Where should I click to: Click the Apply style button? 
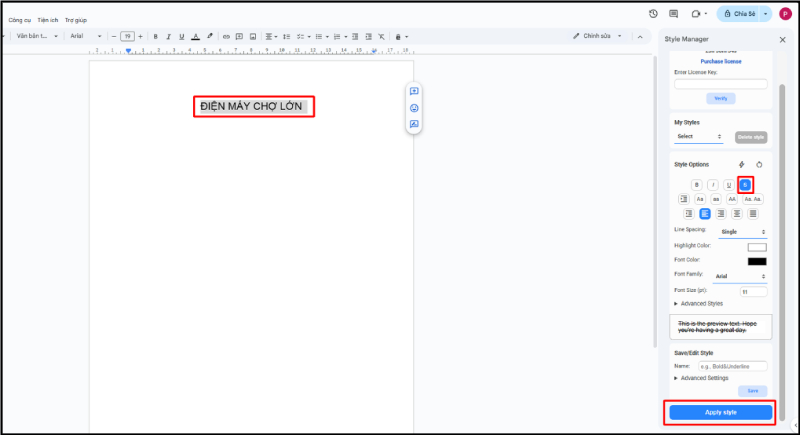click(x=720, y=412)
